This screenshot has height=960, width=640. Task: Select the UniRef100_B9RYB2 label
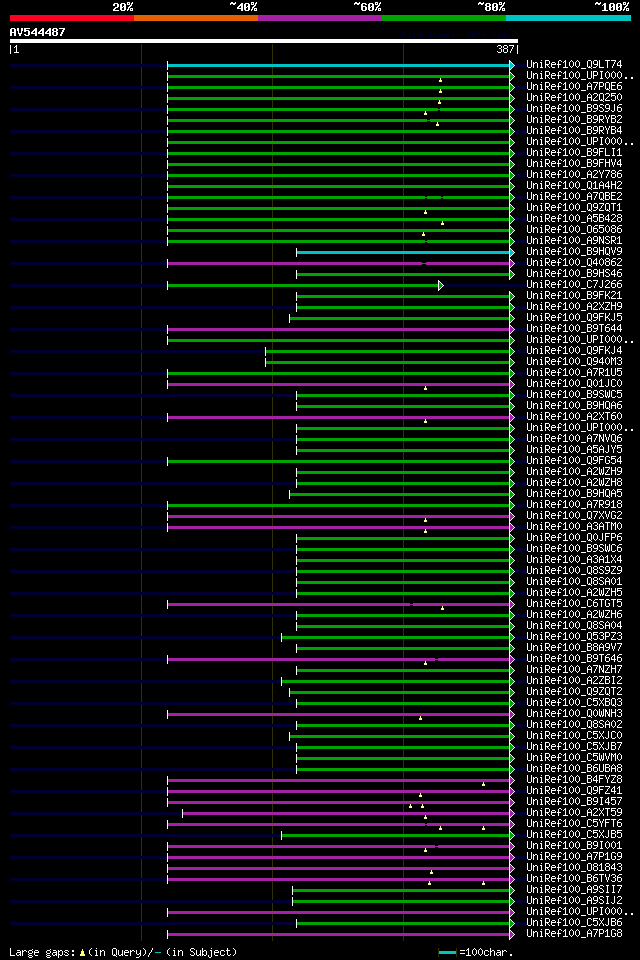(x=574, y=119)
